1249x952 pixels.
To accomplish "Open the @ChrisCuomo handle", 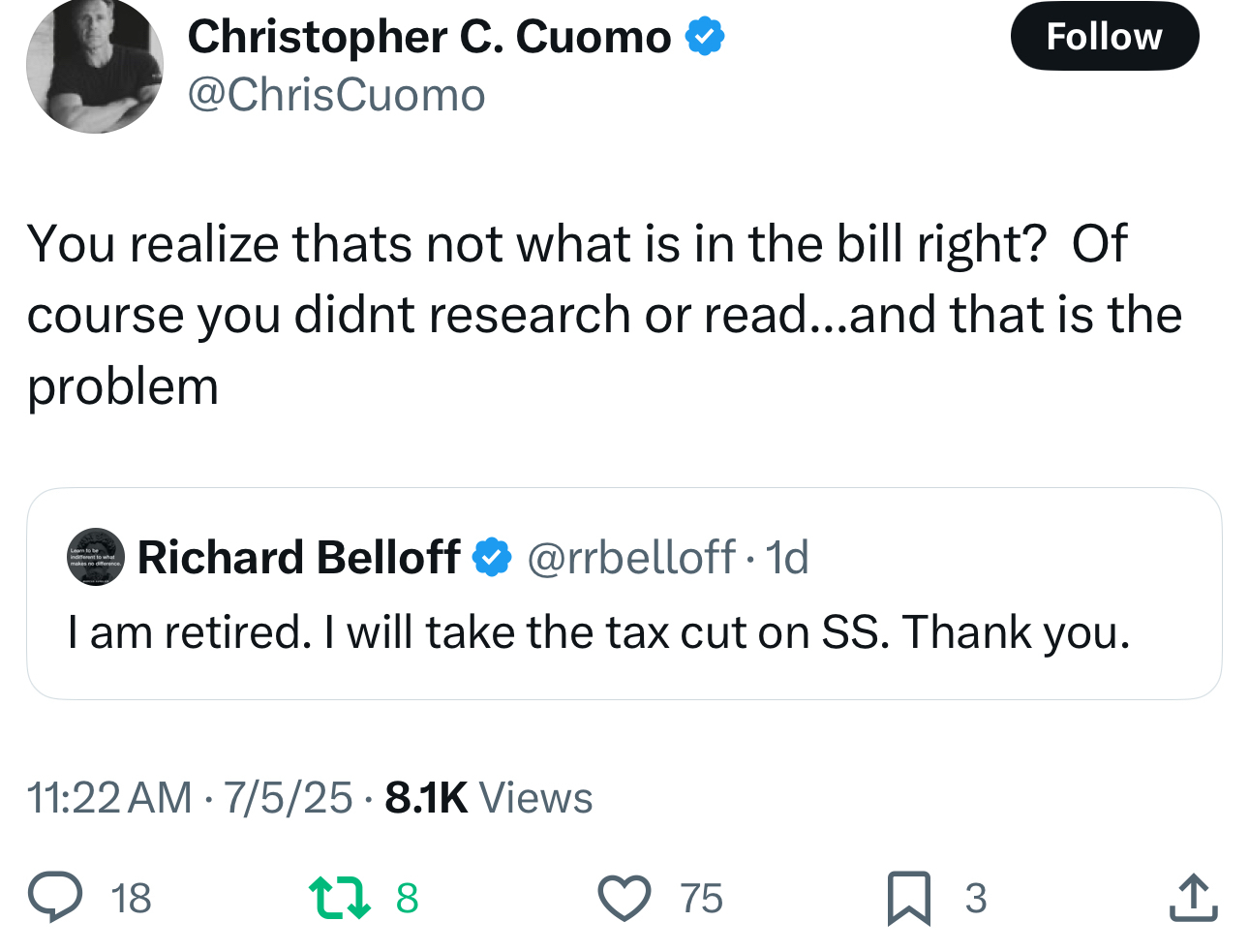I will pos(336,95).
